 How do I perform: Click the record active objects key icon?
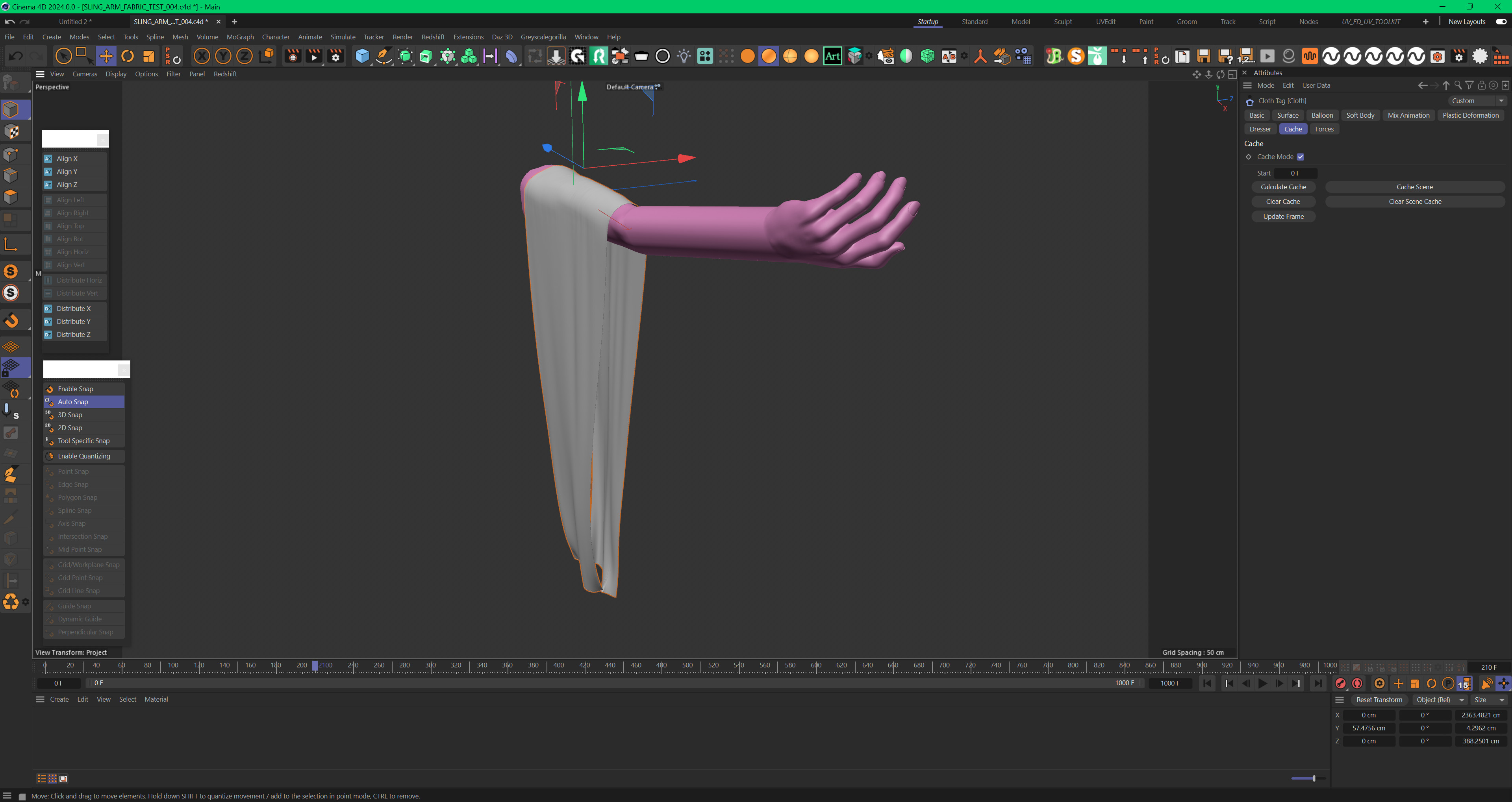click(1341, 683)
